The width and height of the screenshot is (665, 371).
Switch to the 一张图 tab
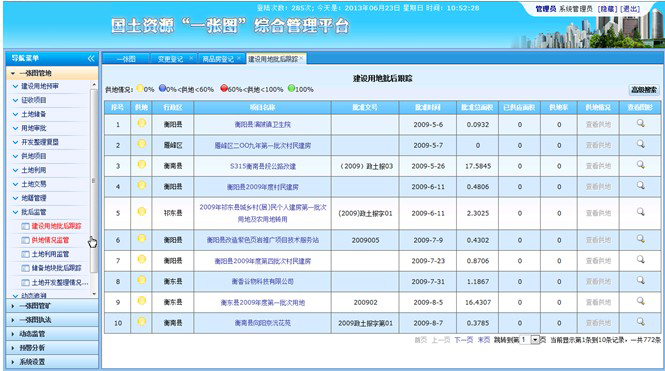coord(126,59)
